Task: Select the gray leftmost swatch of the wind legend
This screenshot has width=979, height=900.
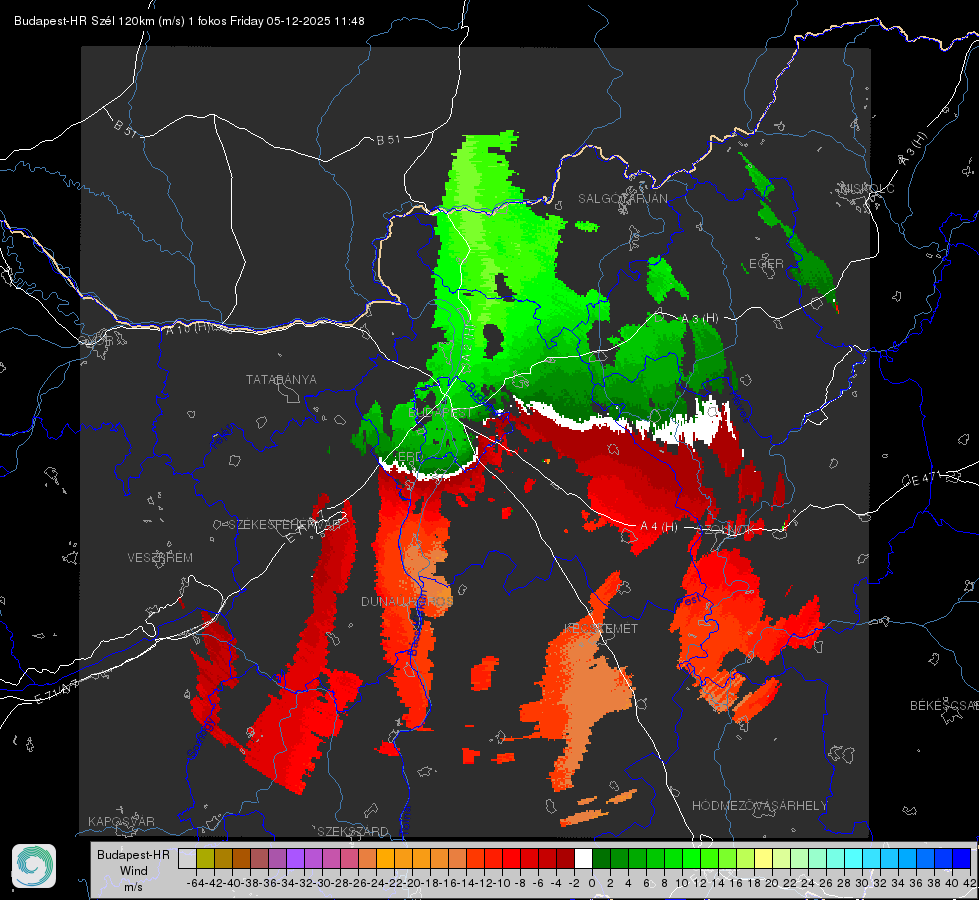Action: click(x=187, y=859)
